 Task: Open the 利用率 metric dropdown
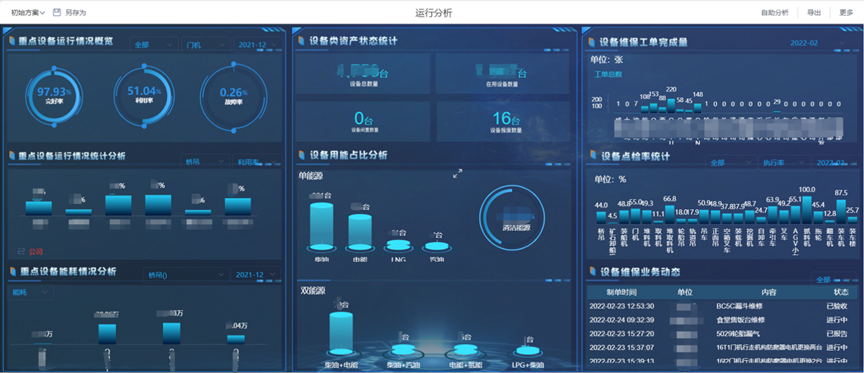(257, 161)
